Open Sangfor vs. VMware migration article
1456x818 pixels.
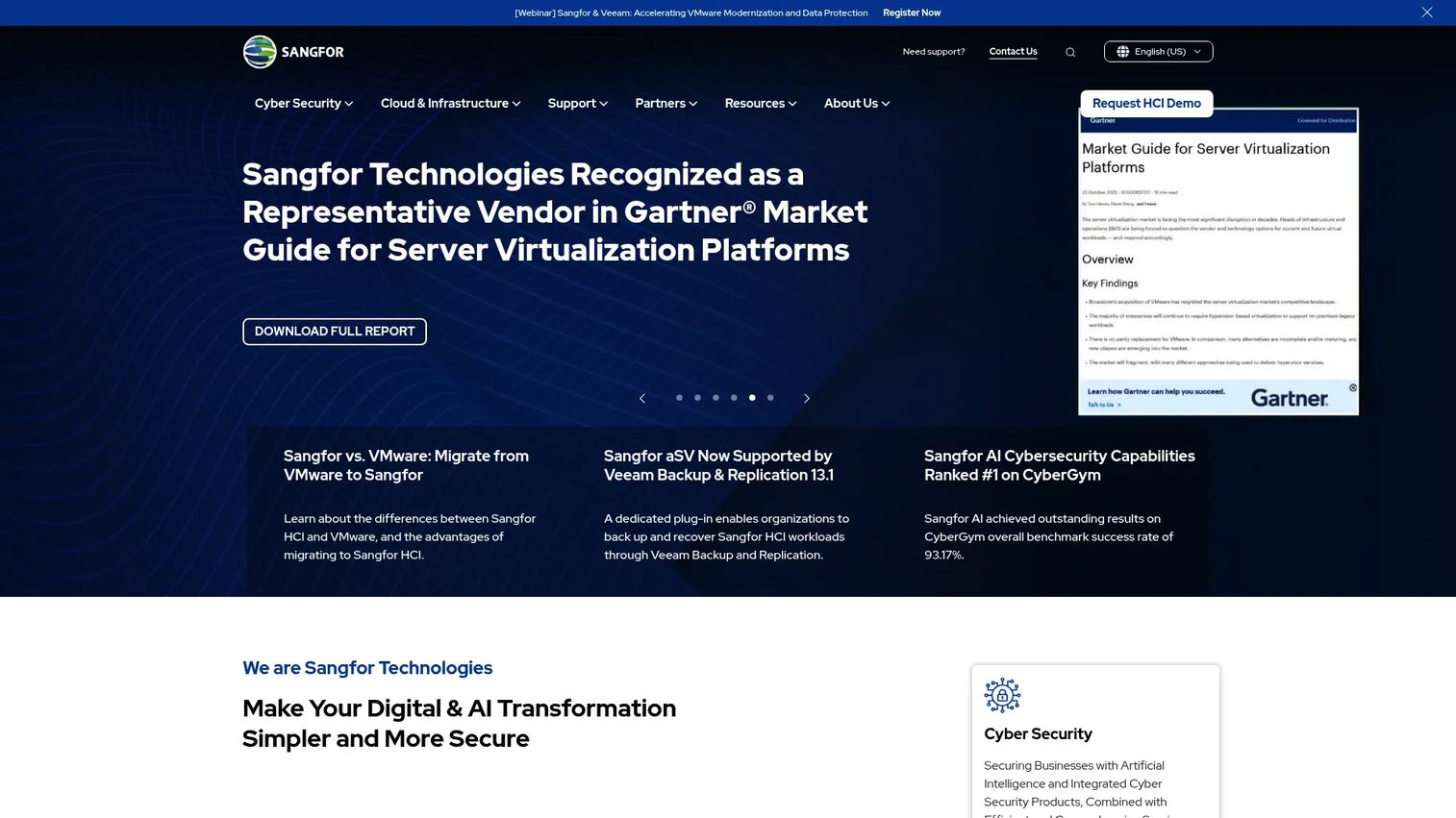pyautogui.click(x=406, y=465)
